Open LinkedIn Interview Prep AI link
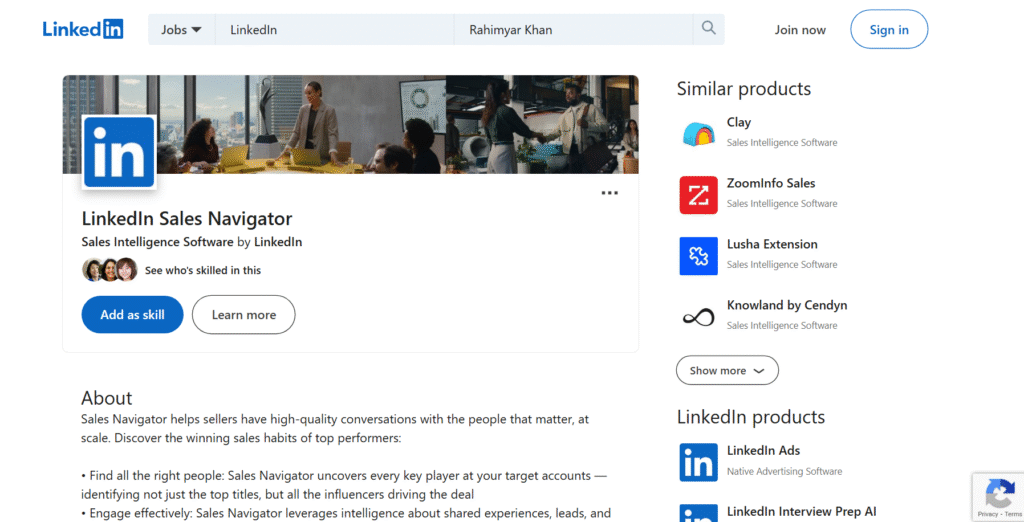The image size is (1024, 522). coord(801,512)
